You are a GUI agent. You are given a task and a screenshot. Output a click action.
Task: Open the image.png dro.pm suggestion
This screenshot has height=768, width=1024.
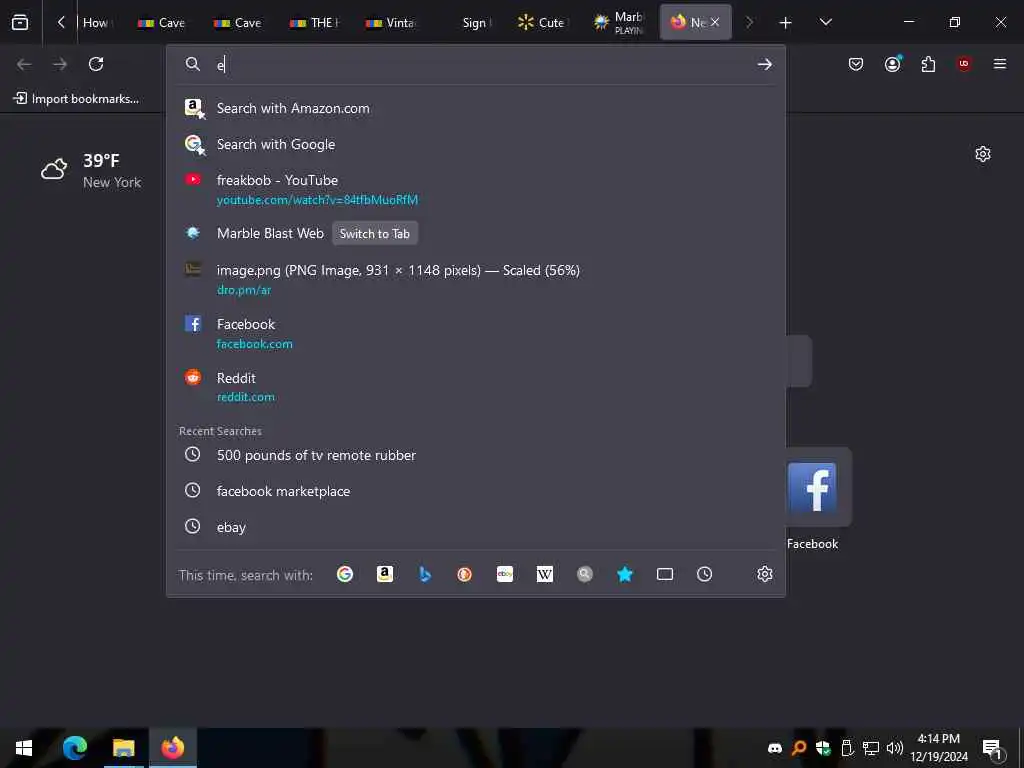[476, 279]
